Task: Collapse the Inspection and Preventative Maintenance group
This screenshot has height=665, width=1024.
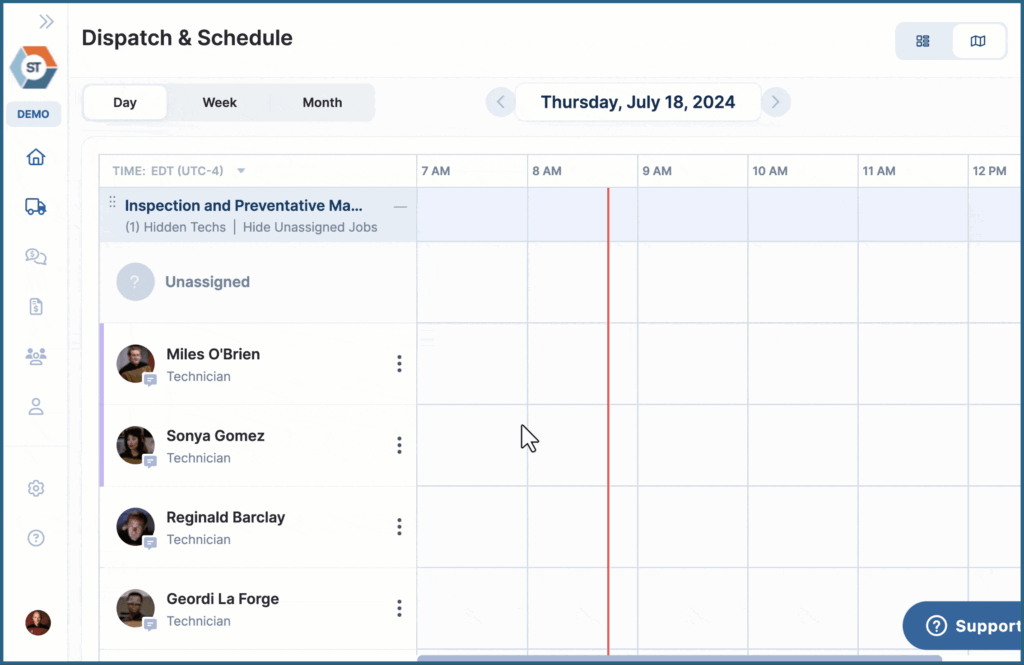Action: [x=400, y=206]
